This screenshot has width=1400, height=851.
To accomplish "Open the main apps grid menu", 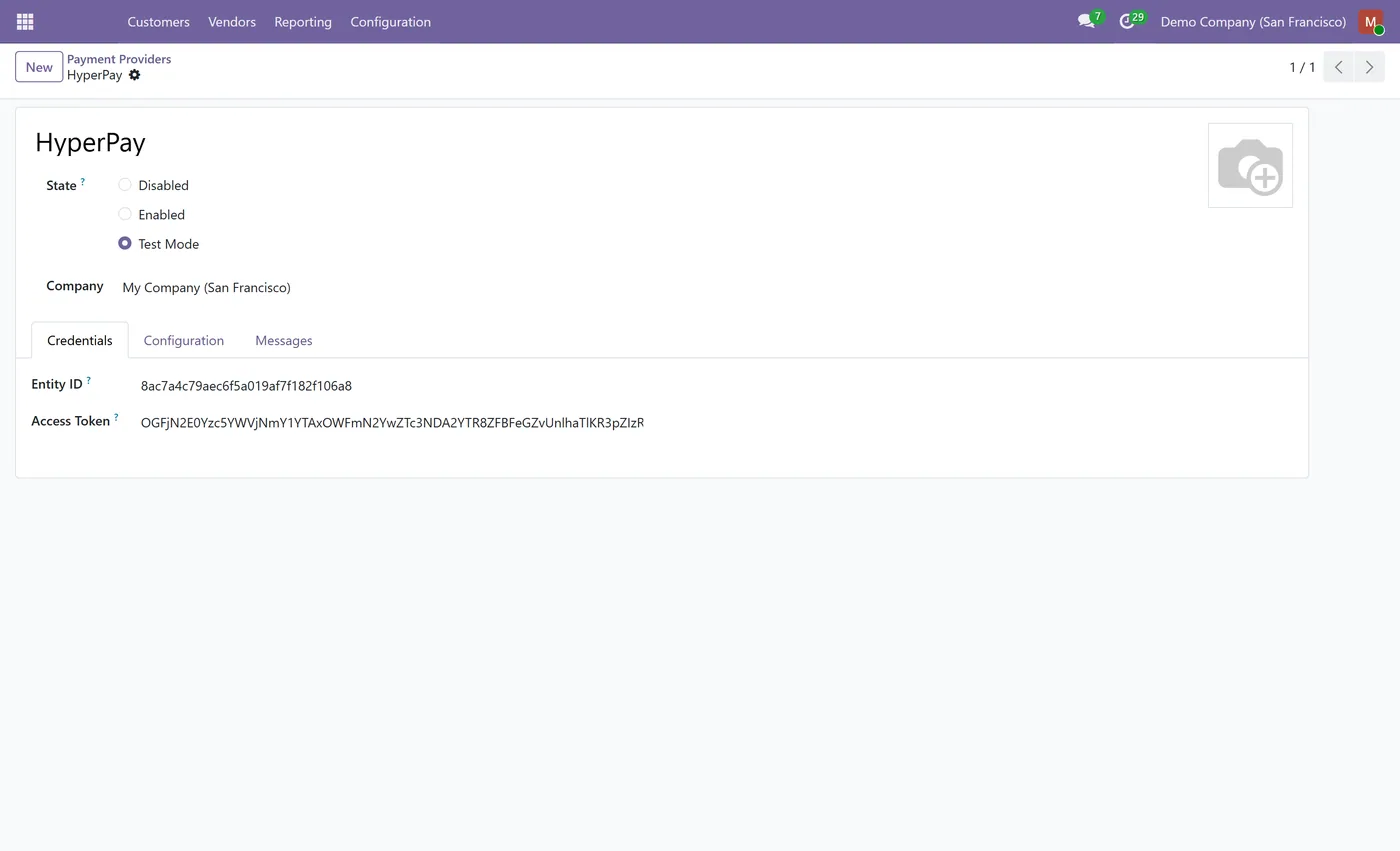I will pyautogui.click(x=25, y=21).
